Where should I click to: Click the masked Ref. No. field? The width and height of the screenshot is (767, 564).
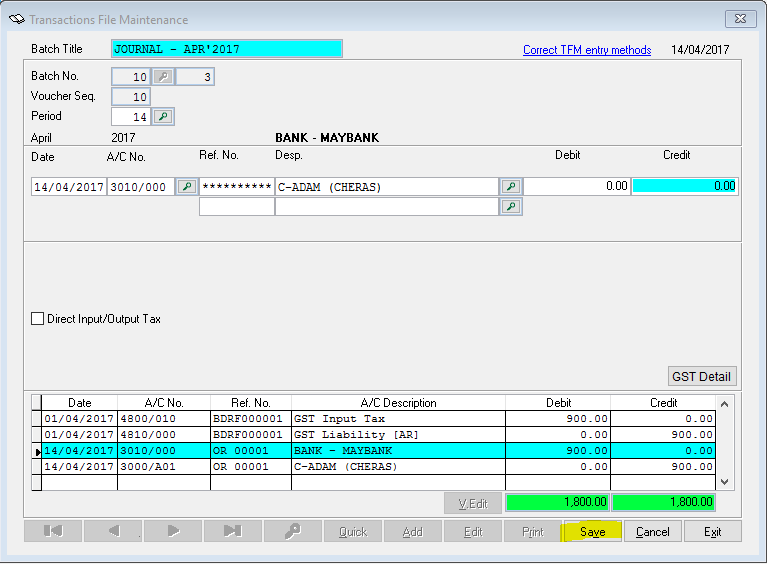237,187
